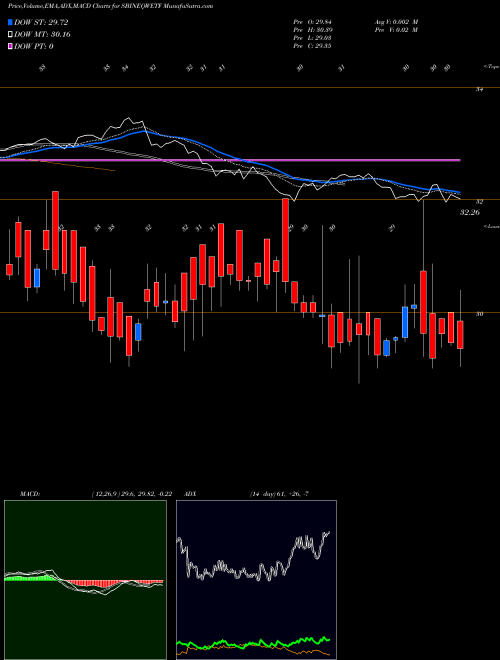Click the 32.26 current value label

point(470,213)
